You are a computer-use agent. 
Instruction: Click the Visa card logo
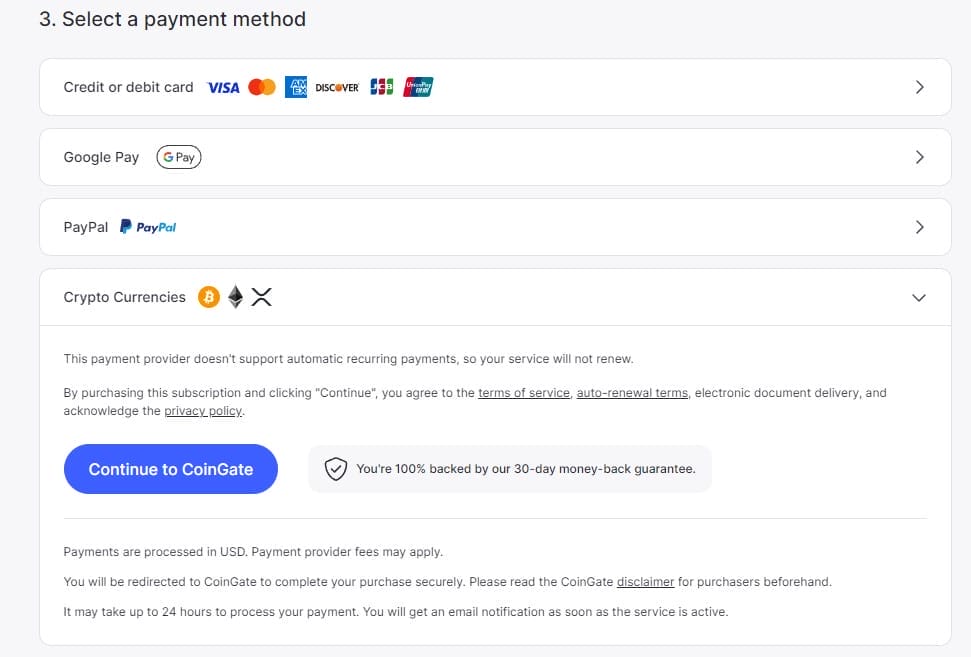point(223,87)
